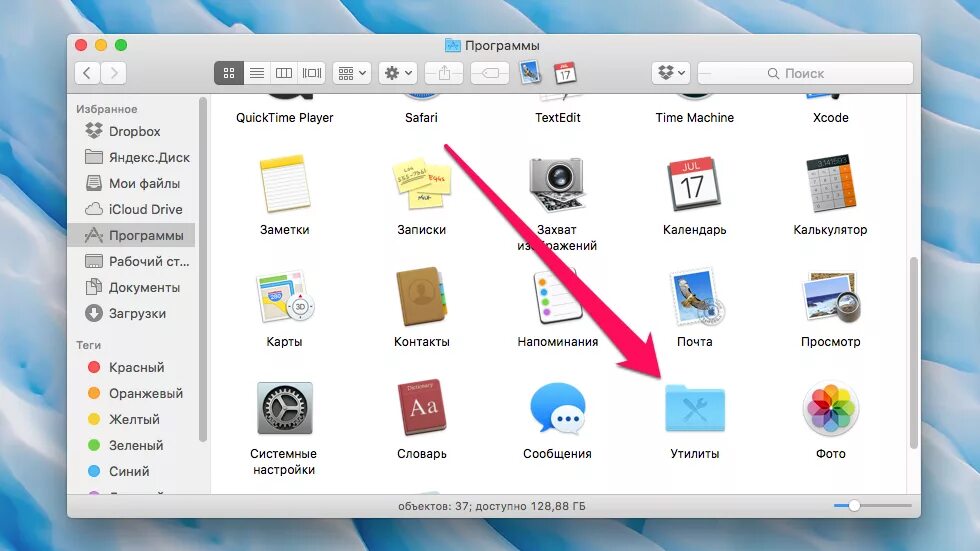The image size is (980, 551).
Task: Click the sidebar vertical scrollbar
Action: (x=202, y=269)
